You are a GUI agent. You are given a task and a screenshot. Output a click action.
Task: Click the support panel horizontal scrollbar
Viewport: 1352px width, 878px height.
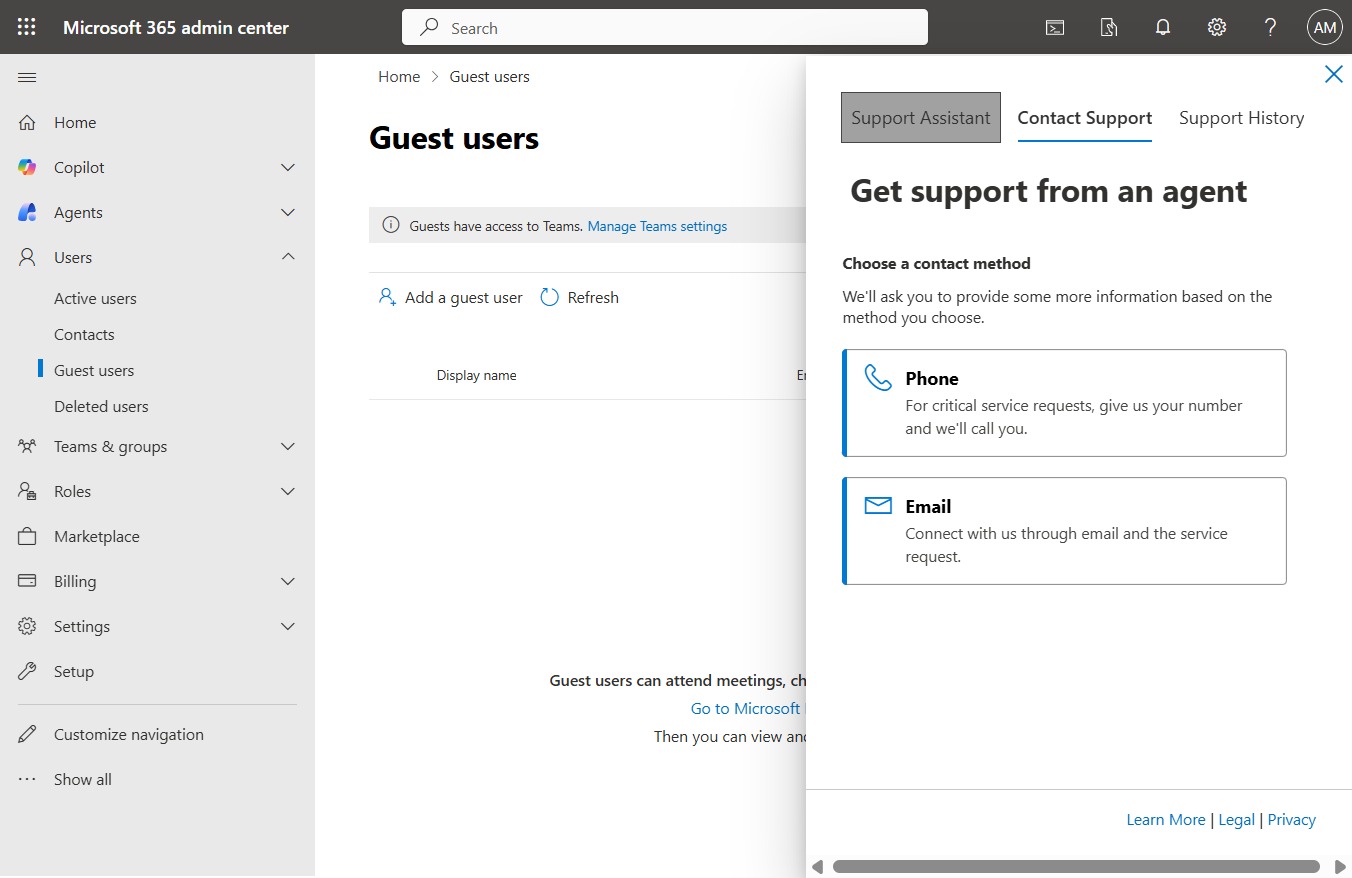click(1076, 867)
